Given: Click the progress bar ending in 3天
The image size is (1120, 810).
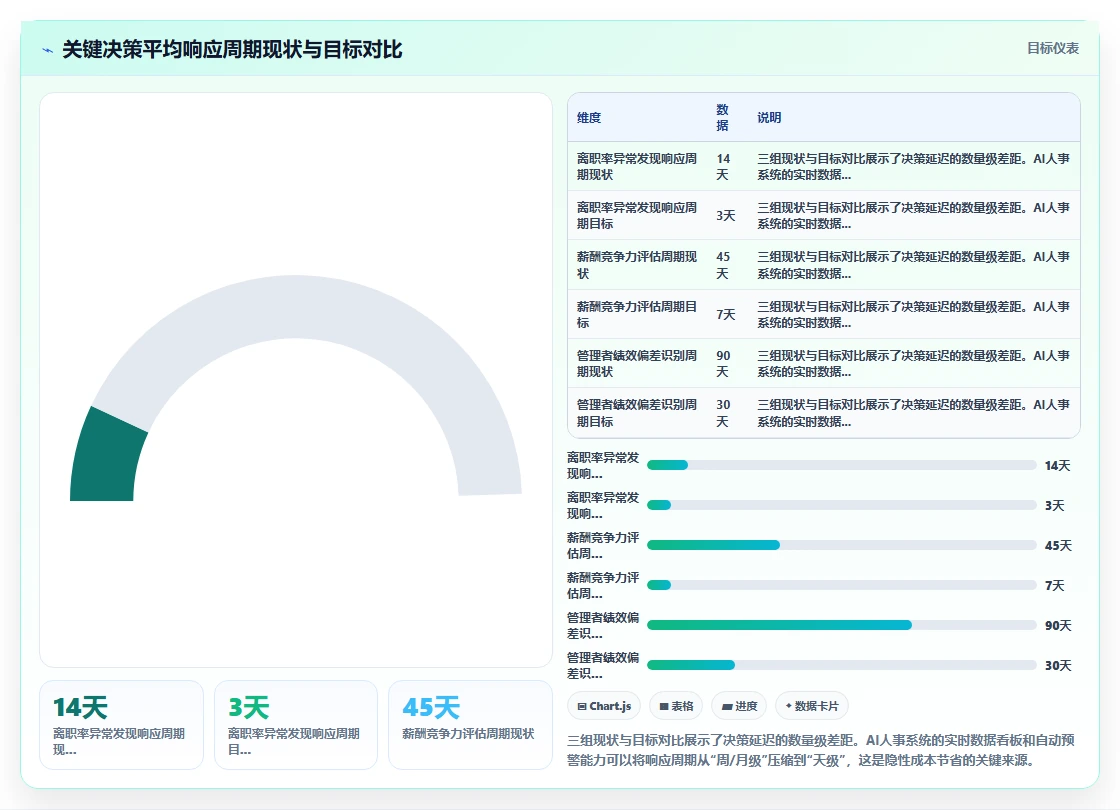Looking at the screenshot, I should (x=841, y=505).
